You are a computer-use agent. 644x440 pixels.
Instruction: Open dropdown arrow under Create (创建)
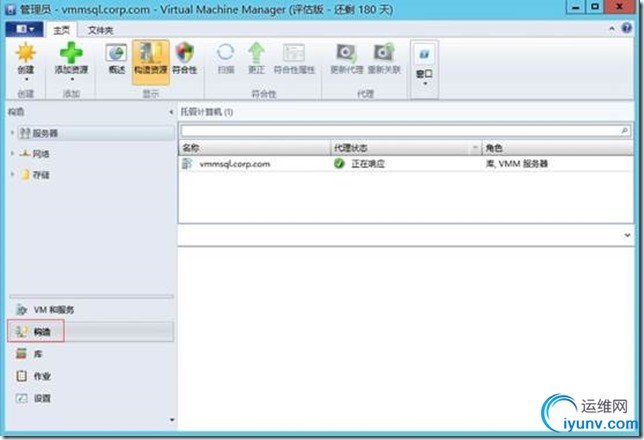[x=26, y=79]
